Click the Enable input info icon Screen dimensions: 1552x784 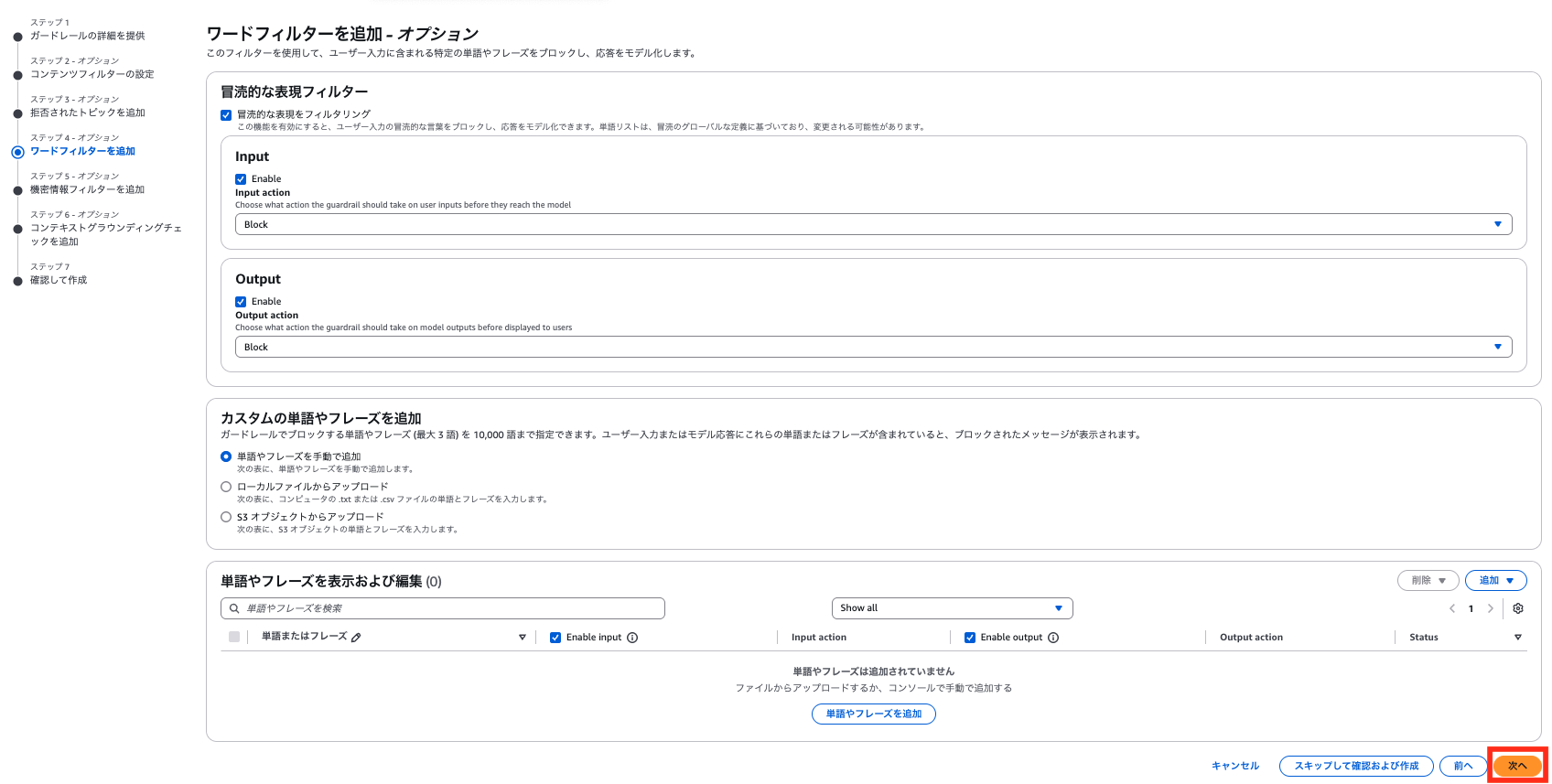(x=632, y=638)
